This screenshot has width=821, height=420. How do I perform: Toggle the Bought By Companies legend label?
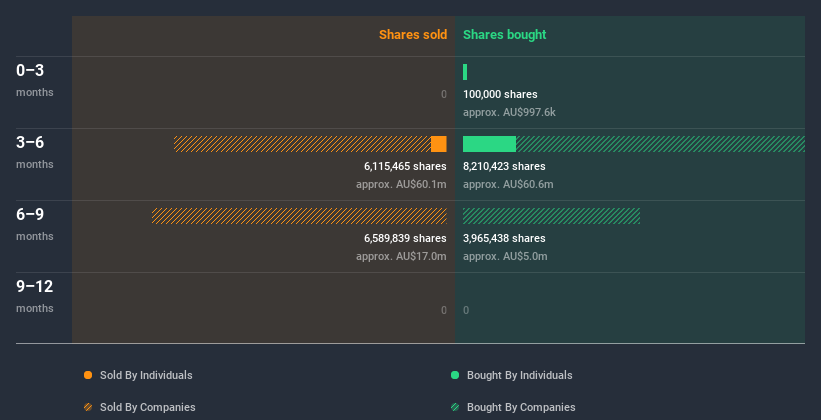[x=521, y=407]
